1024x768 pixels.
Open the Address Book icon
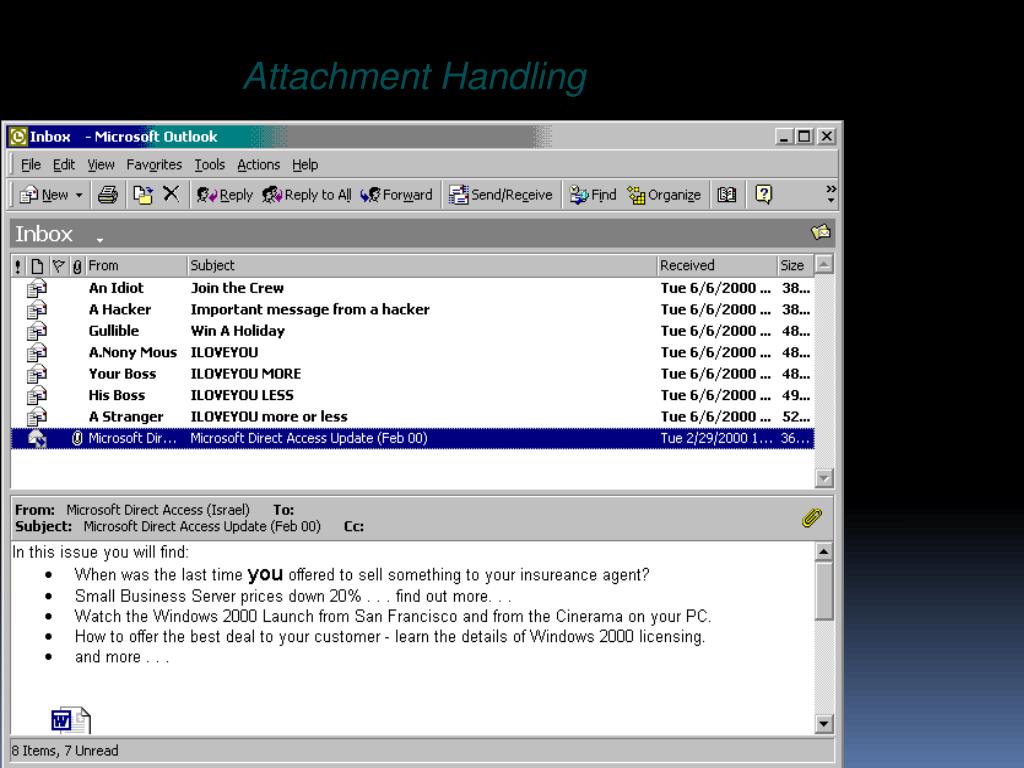(x=726, y=195)
